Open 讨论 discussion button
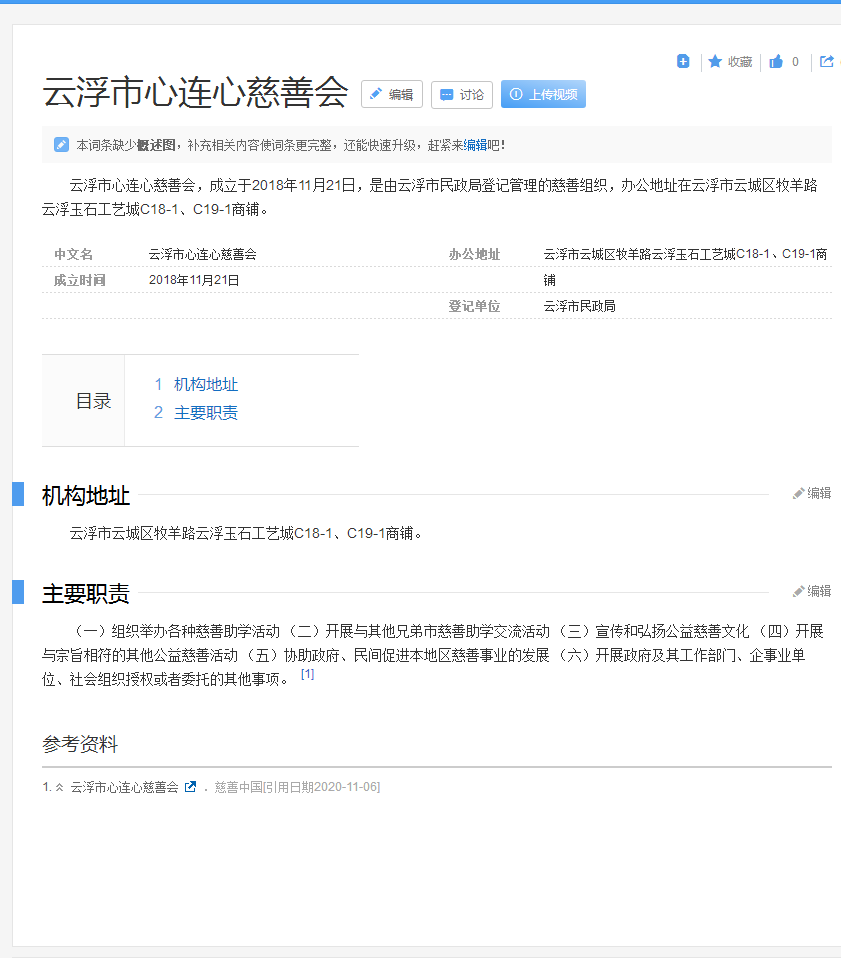Screen dimensions: 841x958 tap(461, 94)
